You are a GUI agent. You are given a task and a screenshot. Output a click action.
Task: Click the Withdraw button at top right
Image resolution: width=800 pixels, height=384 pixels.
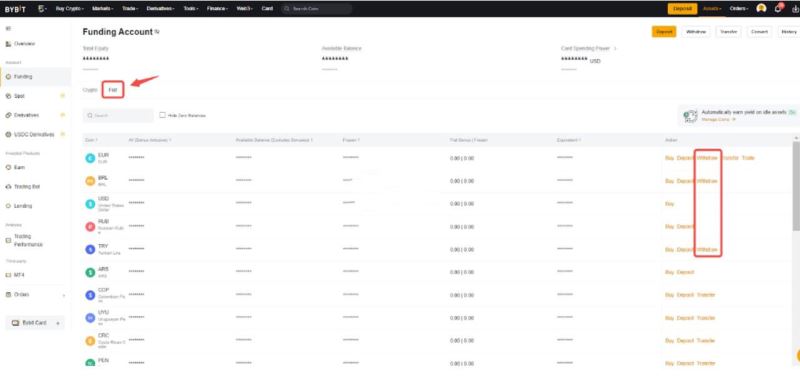click(x=695, y=32)
